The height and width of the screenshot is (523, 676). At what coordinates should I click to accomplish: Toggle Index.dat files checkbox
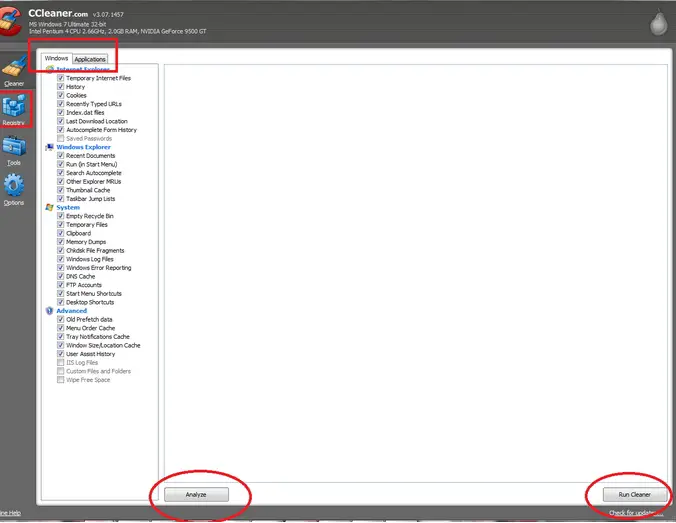pos(61,113)
